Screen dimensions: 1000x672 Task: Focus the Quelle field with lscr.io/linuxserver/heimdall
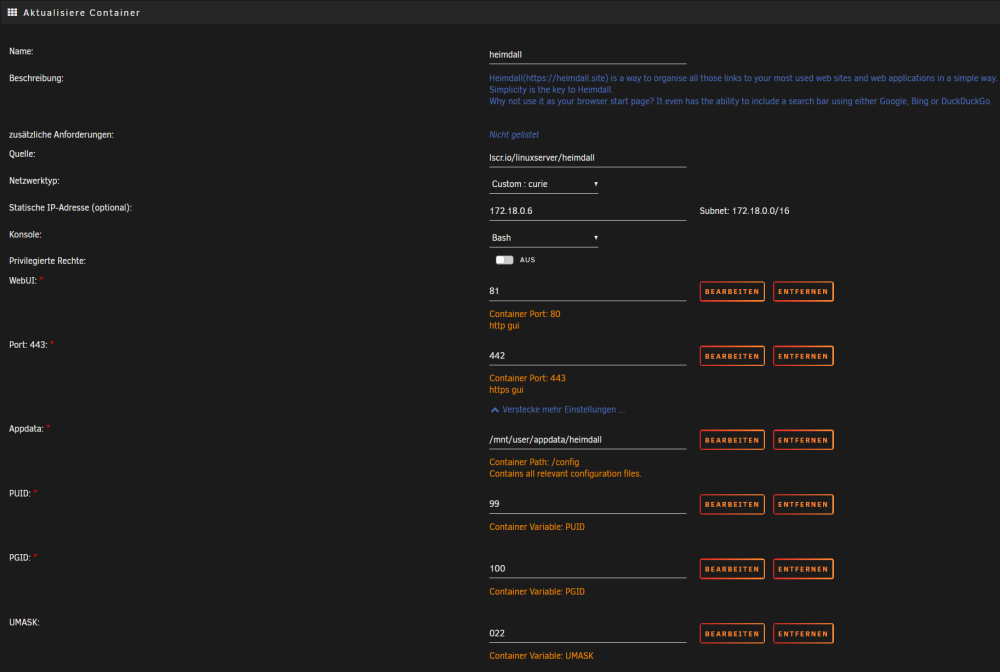tap(587, 157)
